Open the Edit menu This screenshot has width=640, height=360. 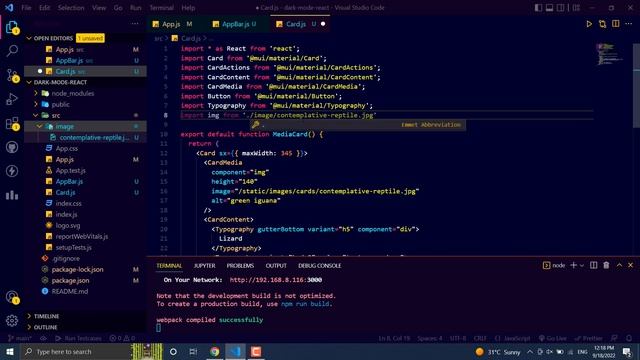44,8
